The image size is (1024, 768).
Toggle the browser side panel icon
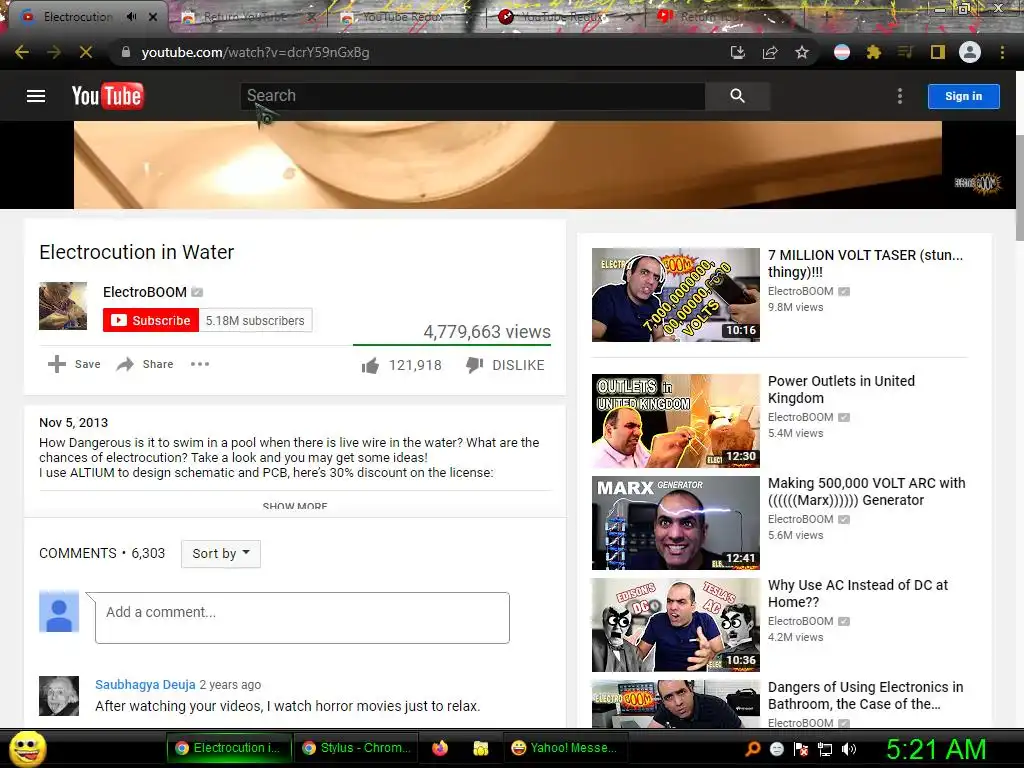[x=938, y=52]
